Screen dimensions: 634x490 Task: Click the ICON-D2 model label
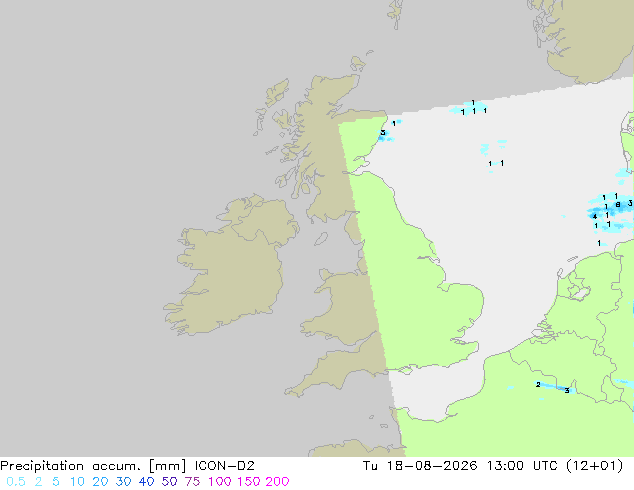pyautogui.click(x=225, y=466)
